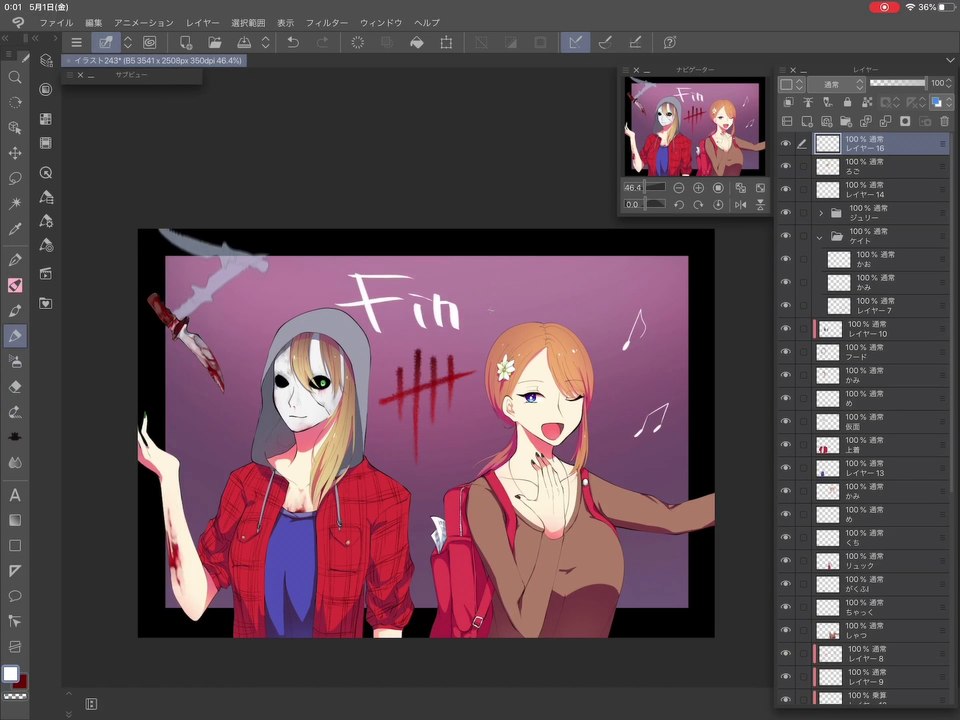Image resolution: width=960 pixels, height=720 pixels.
Task: Click the Fill bucket icon in command bar
Action: [416, 42]
